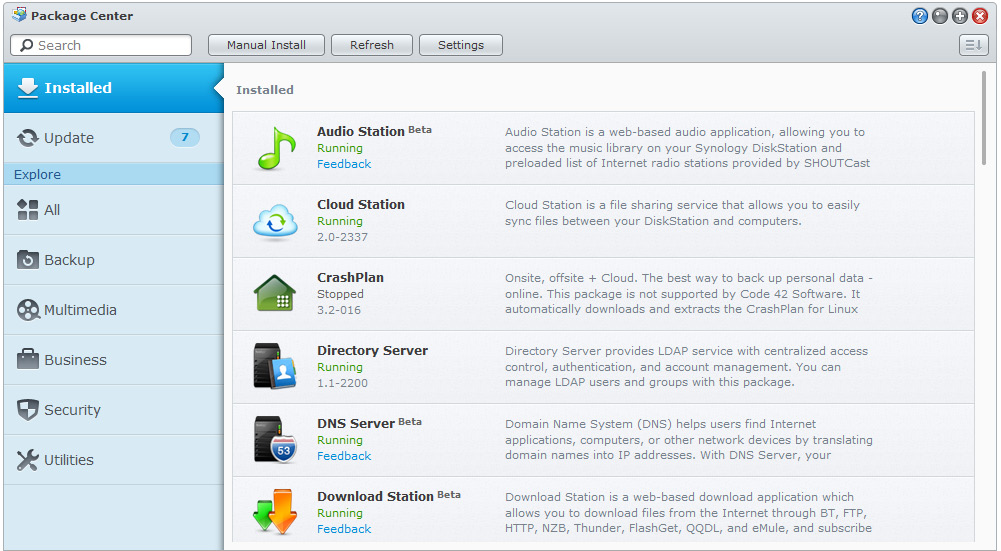This screenshot has height=551, width=1001.
Task: Click the Security shield icon
Action: click(x=27, y=410)
